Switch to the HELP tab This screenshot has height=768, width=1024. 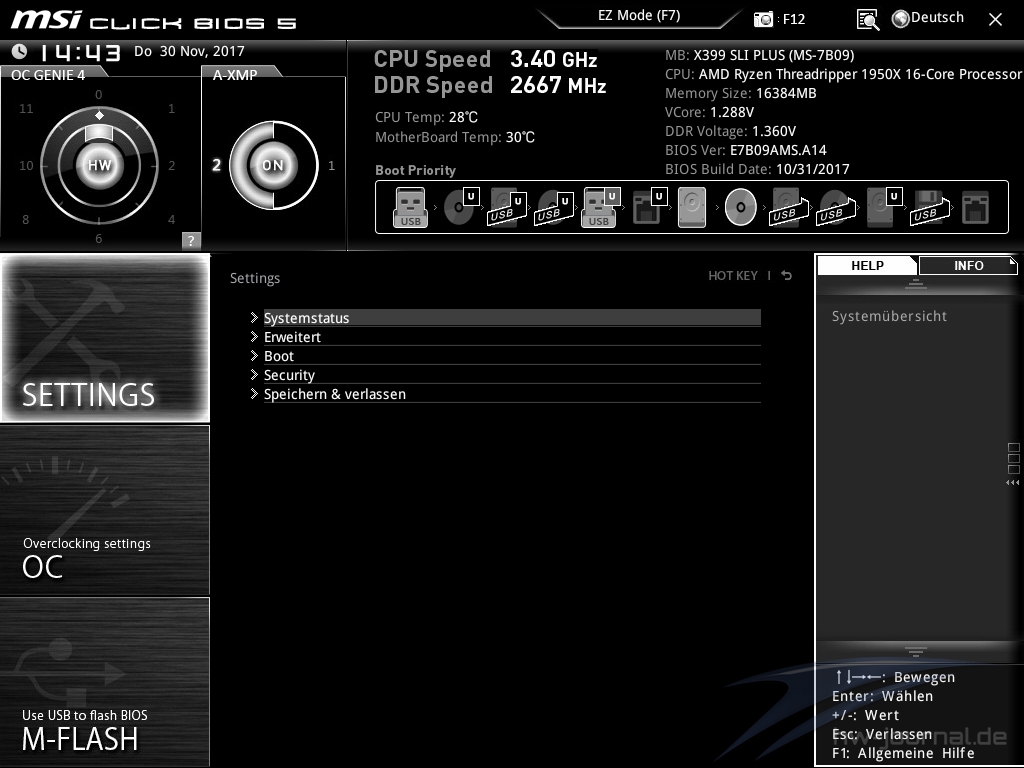(867, 266)
